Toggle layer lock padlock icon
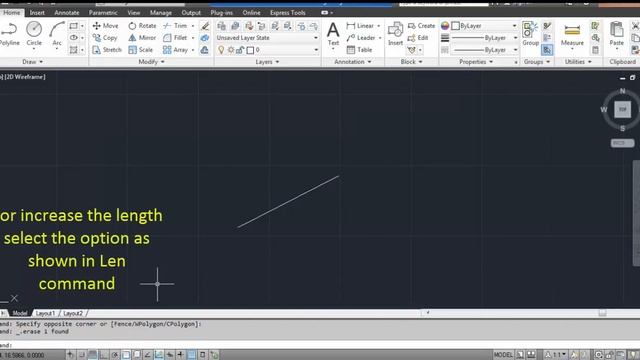The image size is (640, 360). 240,50
